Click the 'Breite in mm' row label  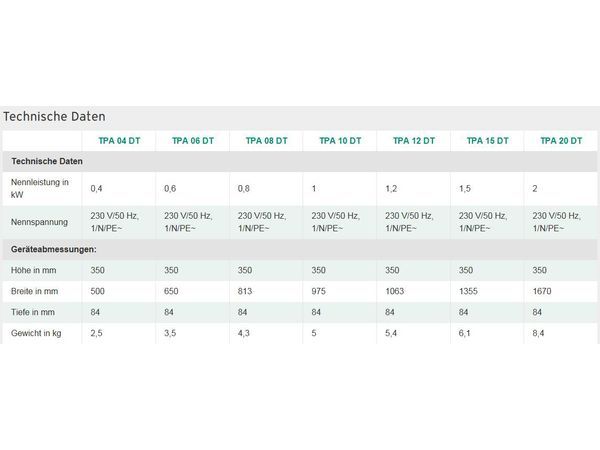(x=34, y=291)
